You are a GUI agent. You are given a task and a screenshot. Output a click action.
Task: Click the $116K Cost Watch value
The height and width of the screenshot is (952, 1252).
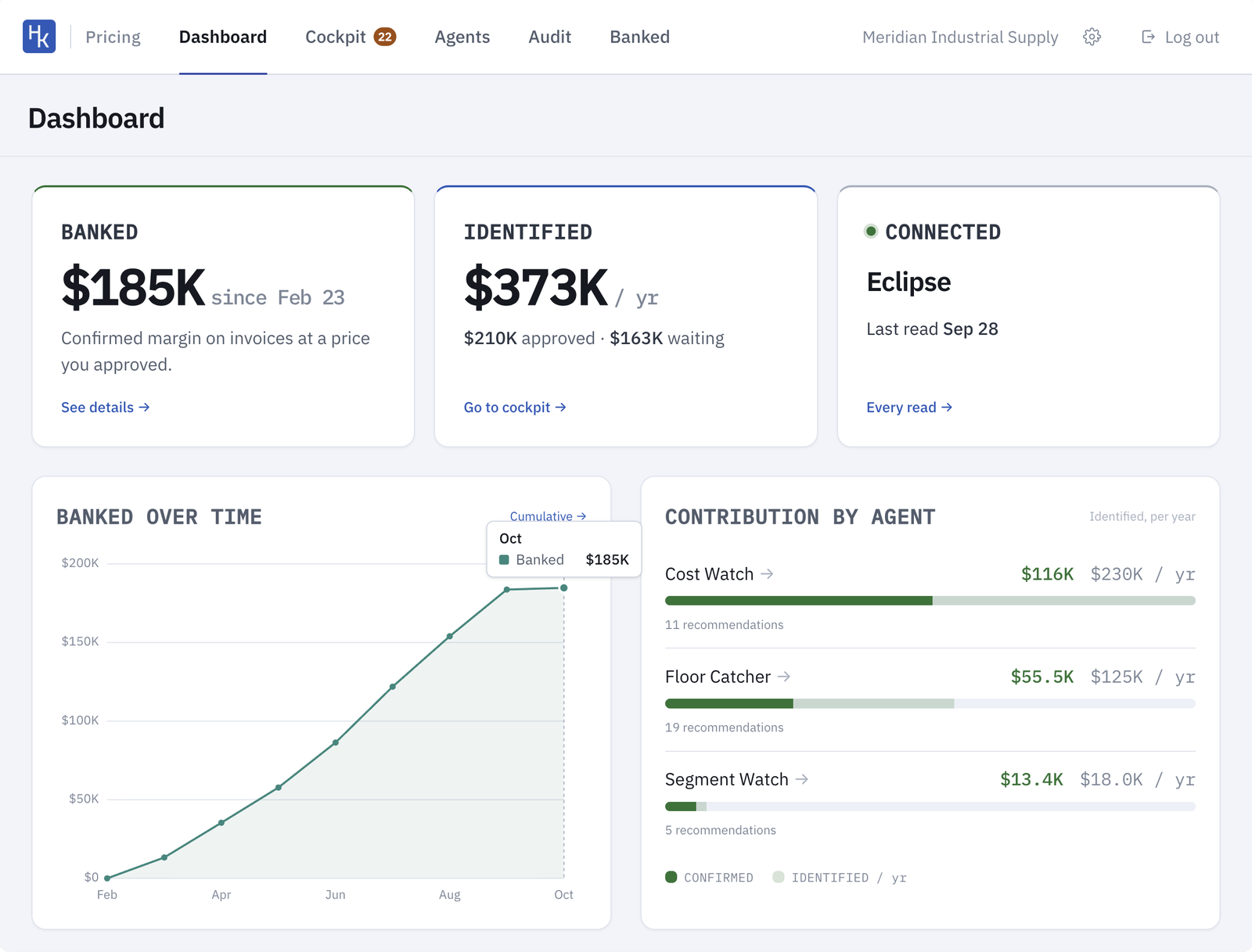point(1047,574)
